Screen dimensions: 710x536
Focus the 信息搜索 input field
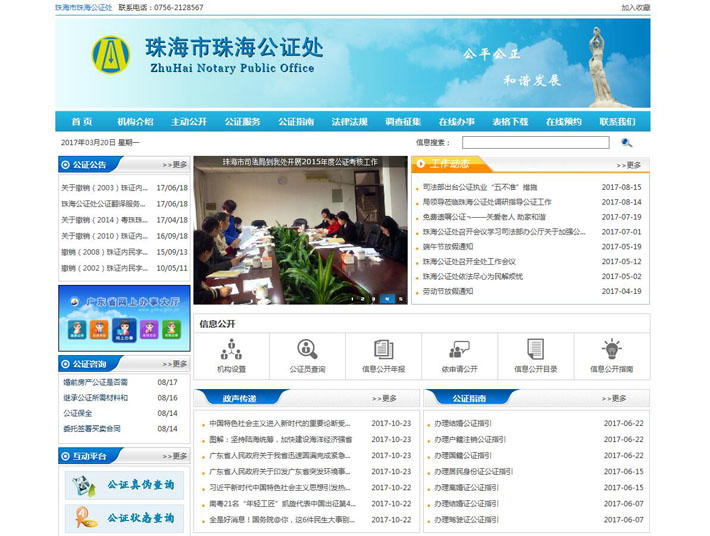coord(536,143)
